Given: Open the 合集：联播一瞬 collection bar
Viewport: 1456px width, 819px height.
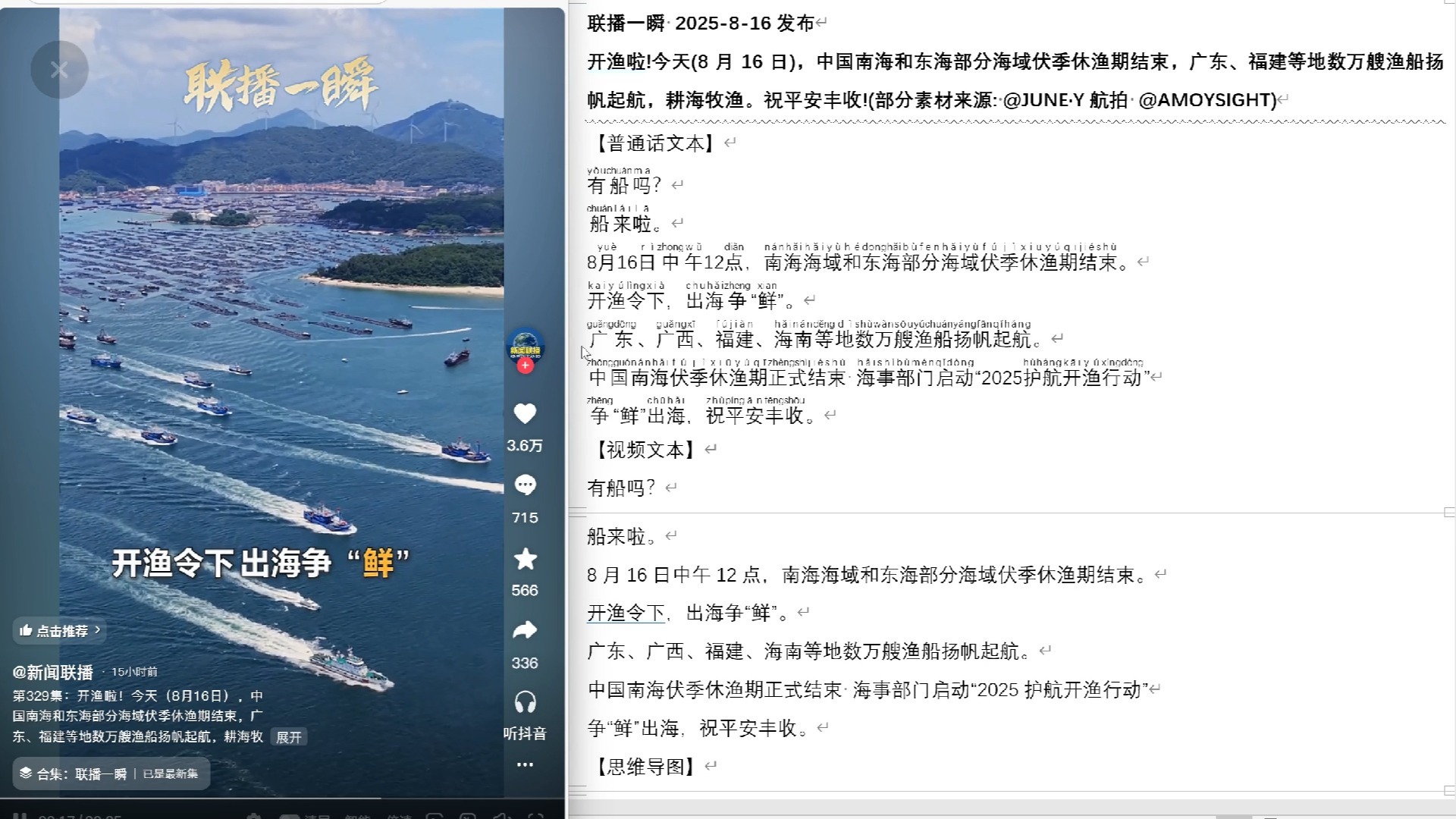Looking at the screenshot, I should pyautogui.click(x=111, y=773).
